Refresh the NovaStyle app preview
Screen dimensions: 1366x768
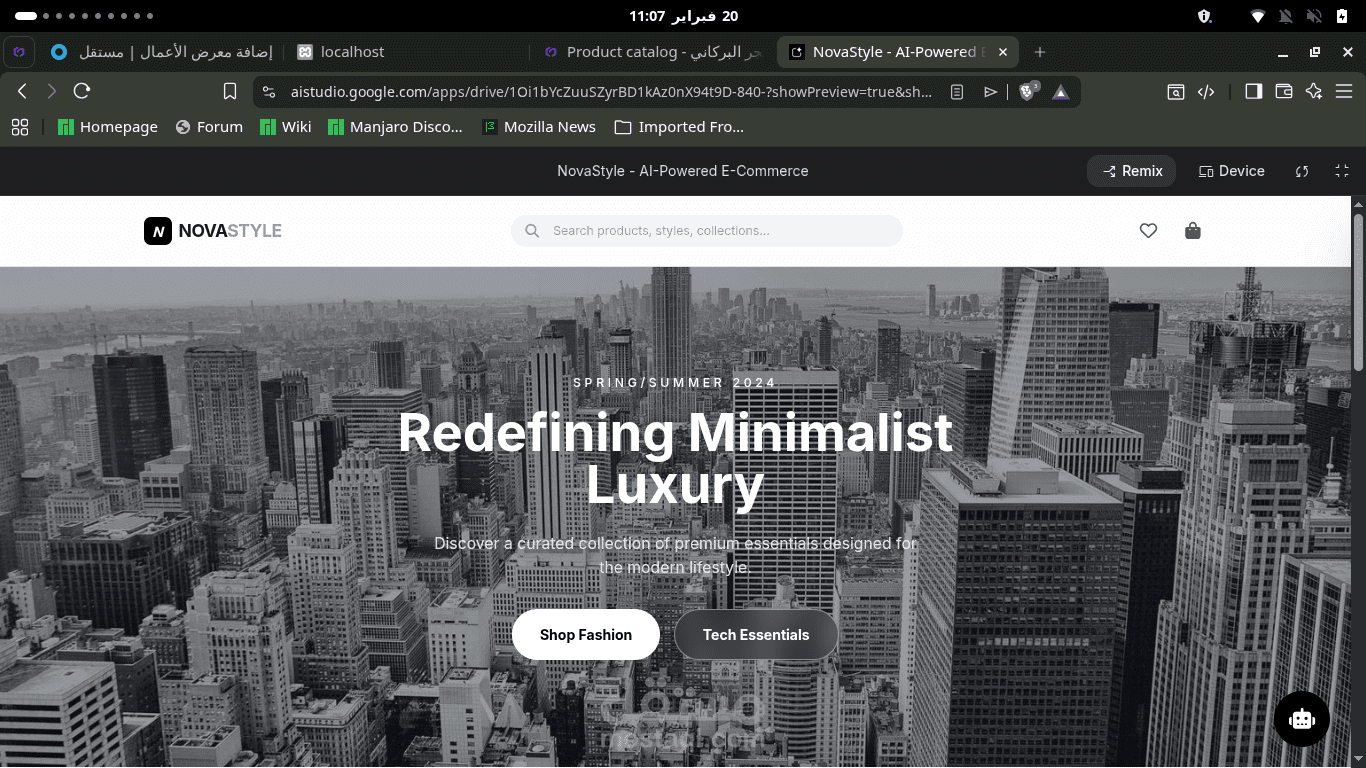pos(1301,171)
